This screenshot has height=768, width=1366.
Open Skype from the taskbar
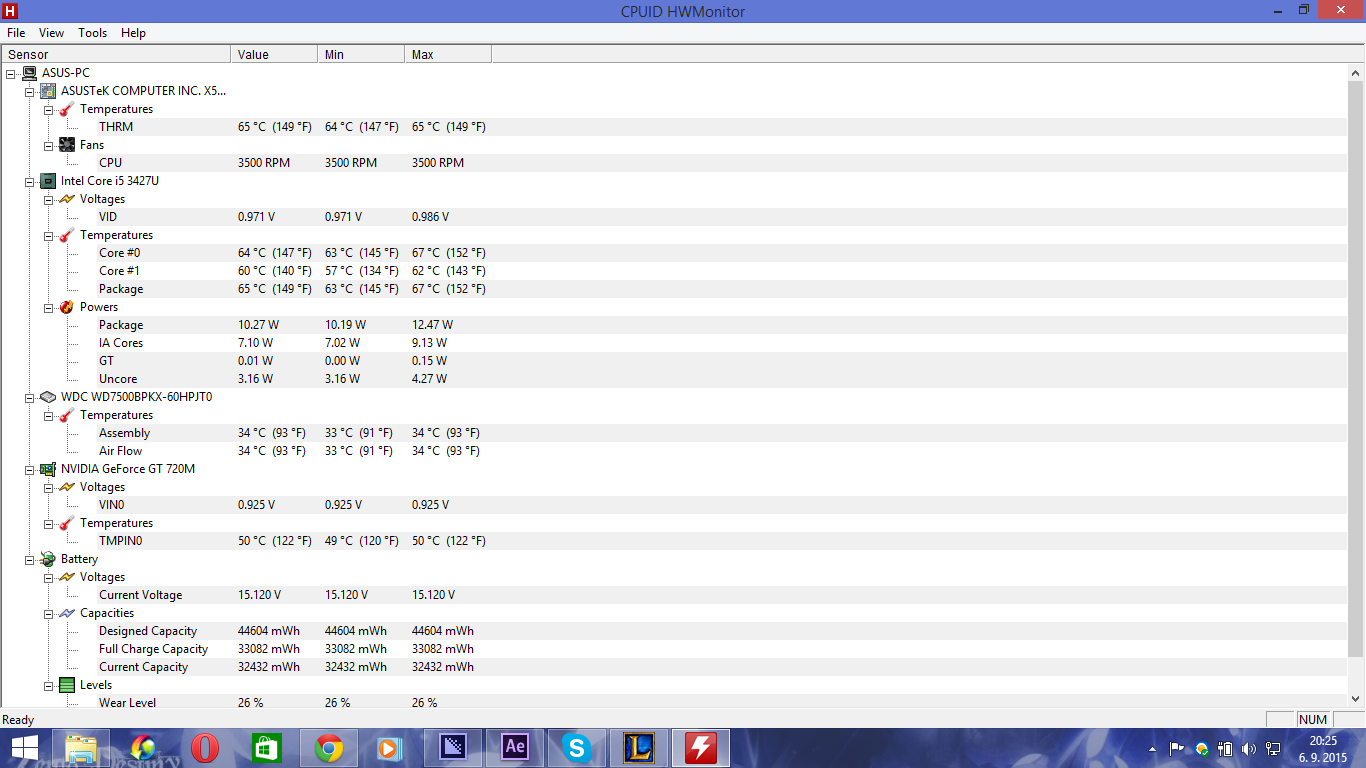(576, 747)
